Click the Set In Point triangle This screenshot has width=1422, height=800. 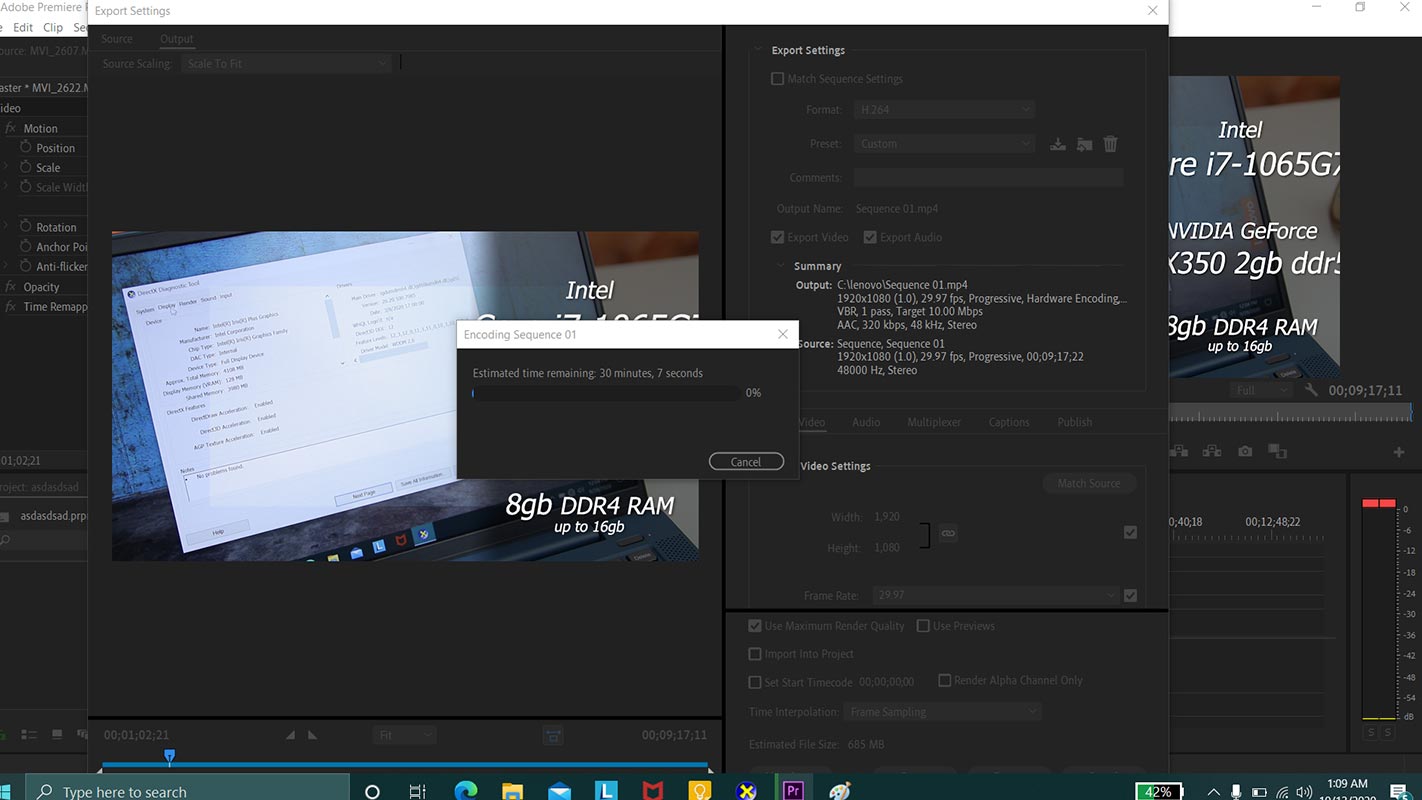click(x=291, y=735)
